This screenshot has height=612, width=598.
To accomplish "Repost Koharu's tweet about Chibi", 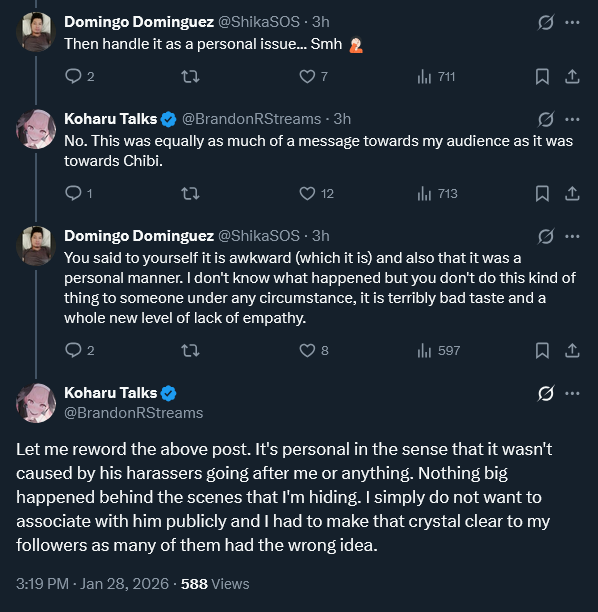I will click(190, 193).
